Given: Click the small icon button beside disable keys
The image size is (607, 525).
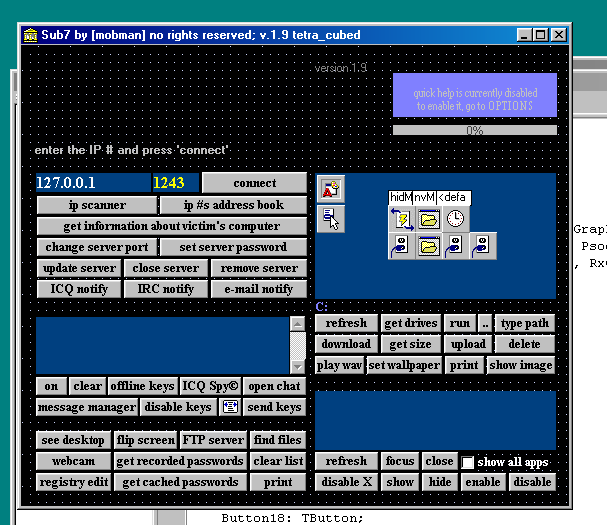Looking at the screenshot, I should 230,407.
